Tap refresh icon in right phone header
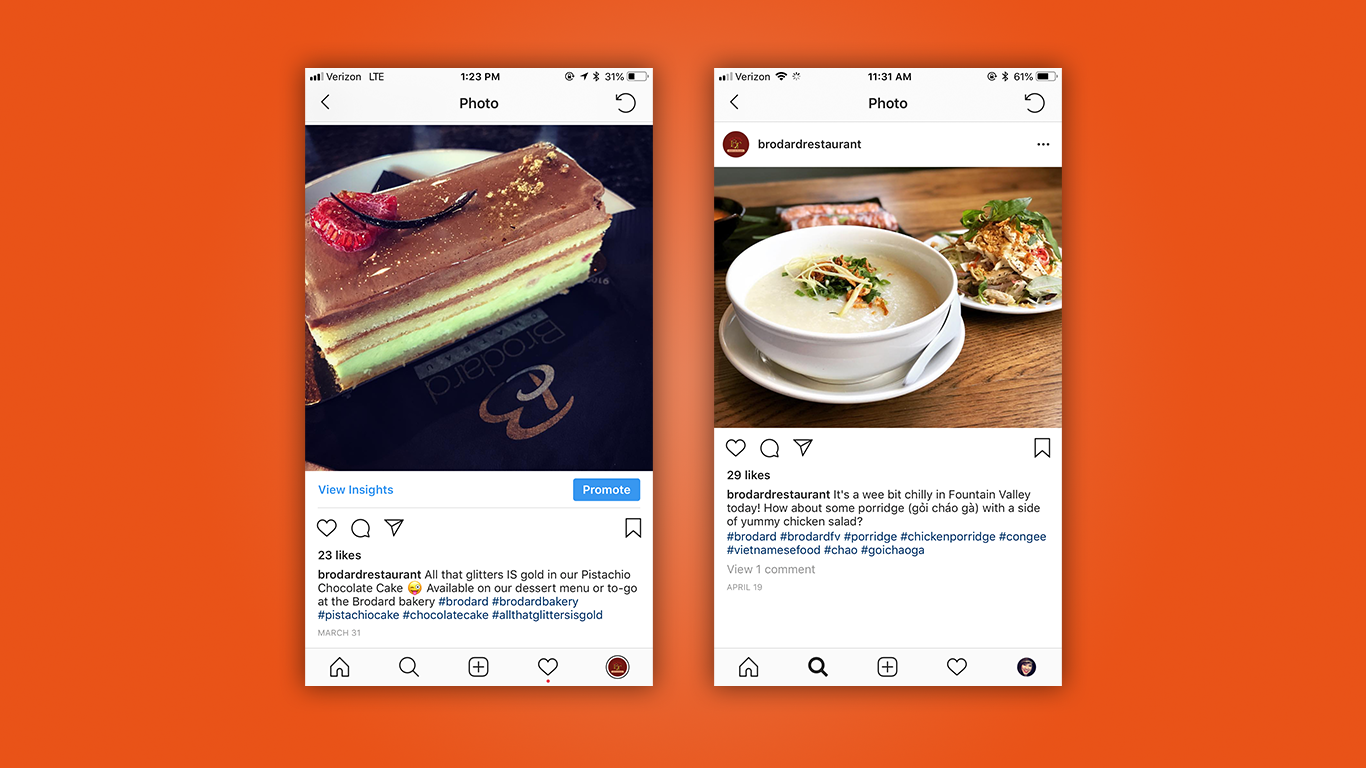This screenshot has width=1366, height=768. [1035, 103]
